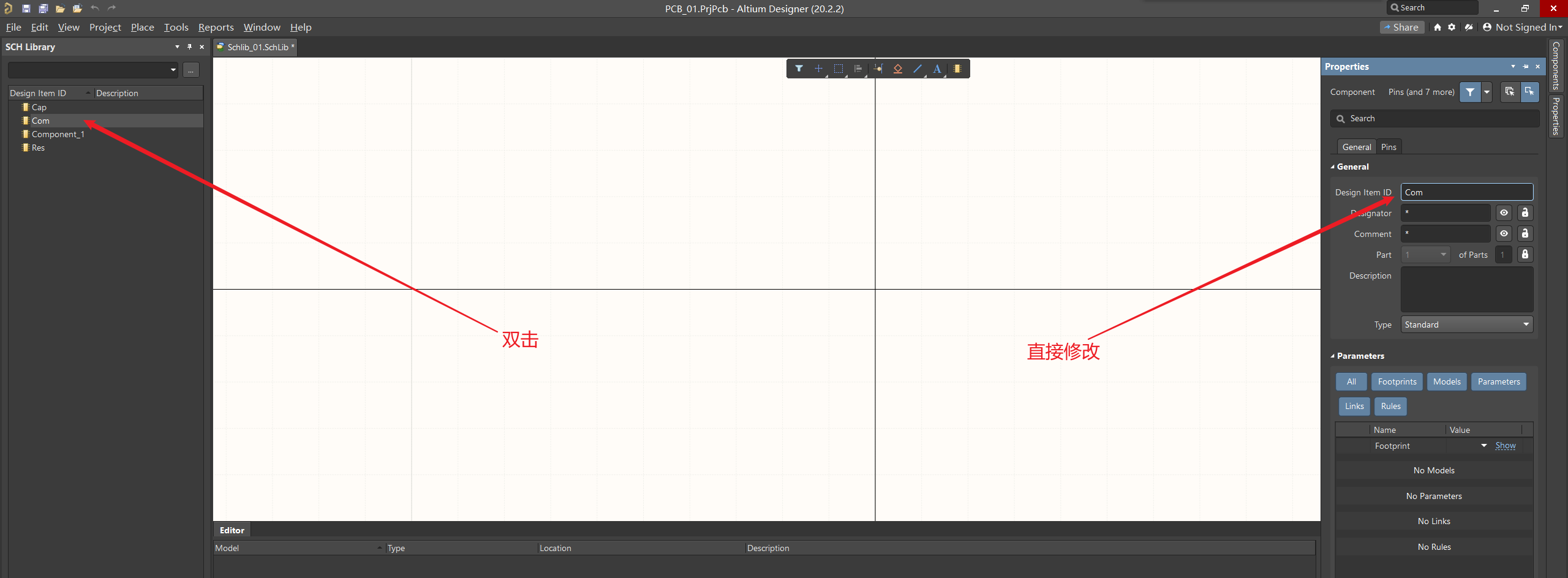Switch to the Pins tab
Screen dimensions: 1568x578
pos(1389,147)
